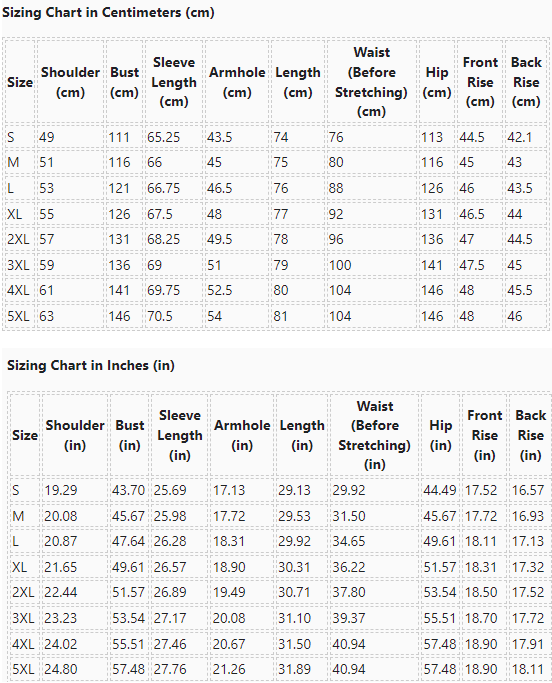Click back rise value 18.11 in inches
Viewport: 552px width, 683px height.
point(528,669)
